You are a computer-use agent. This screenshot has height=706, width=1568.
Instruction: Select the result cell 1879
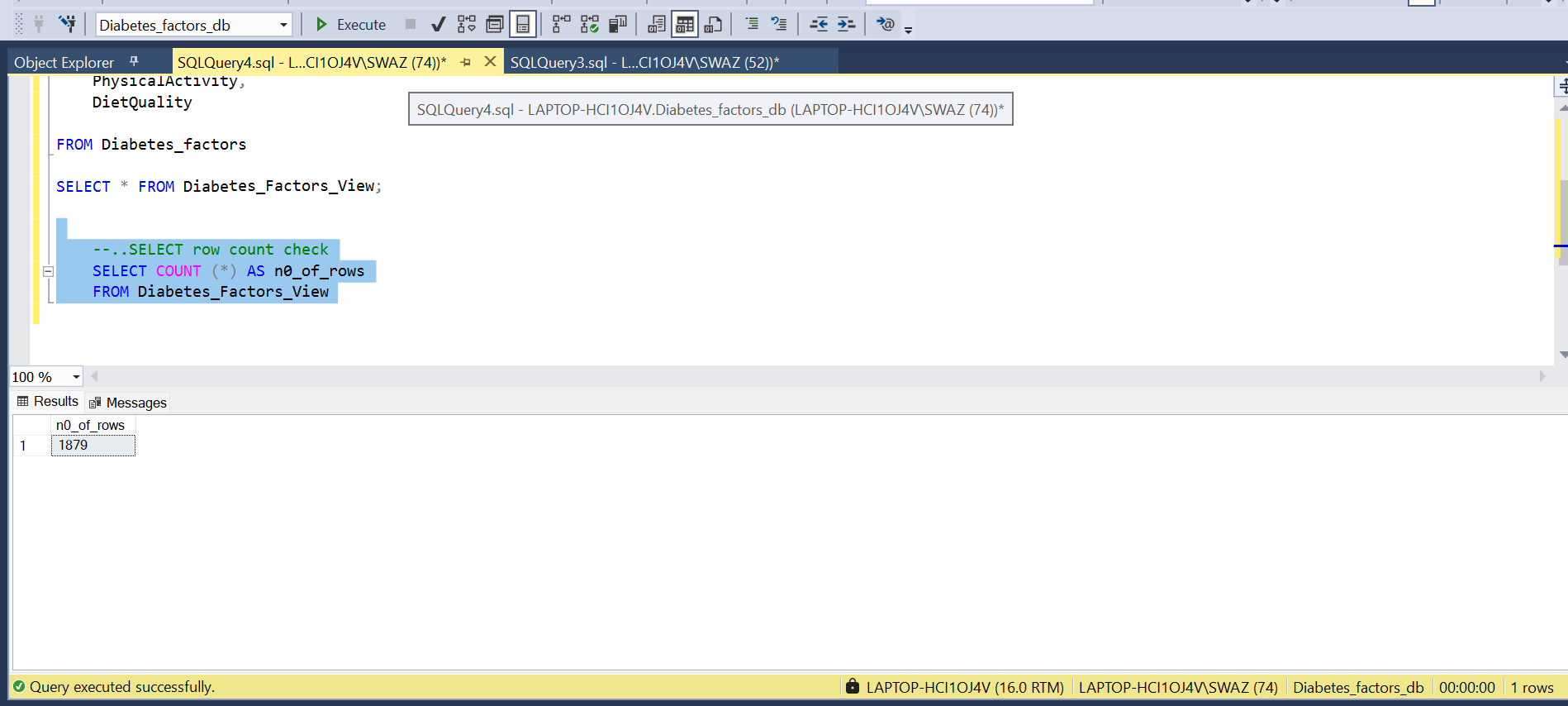(x=93, y=446)
